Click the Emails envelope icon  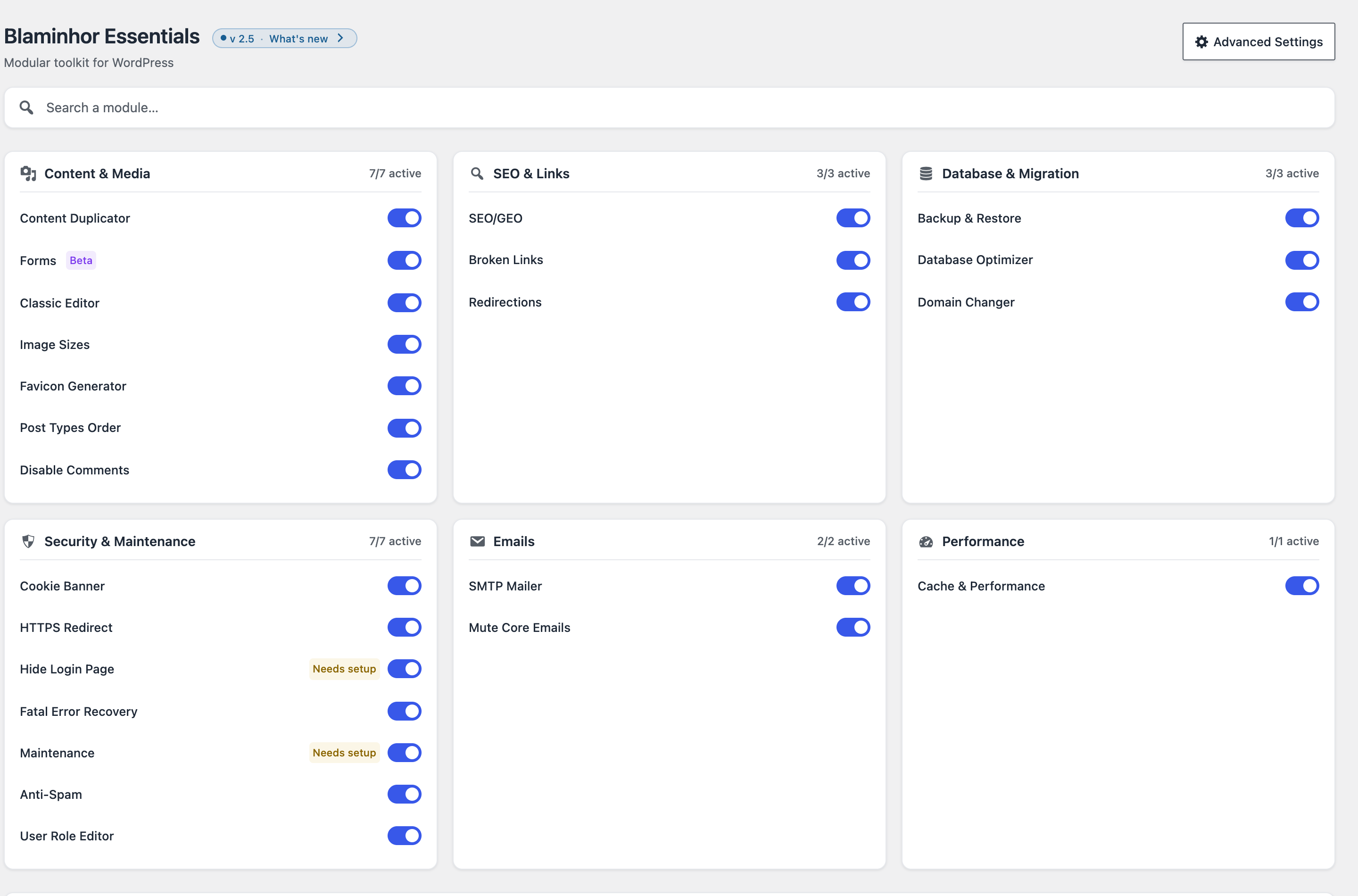[x=477, y=541]
